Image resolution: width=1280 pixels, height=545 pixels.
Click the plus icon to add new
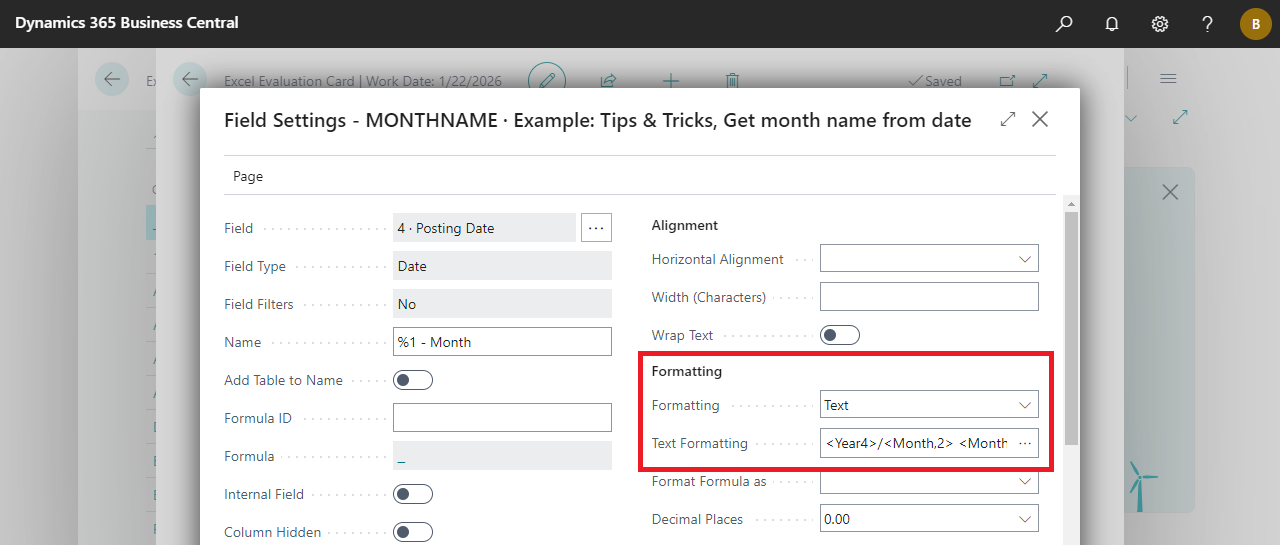671,81
